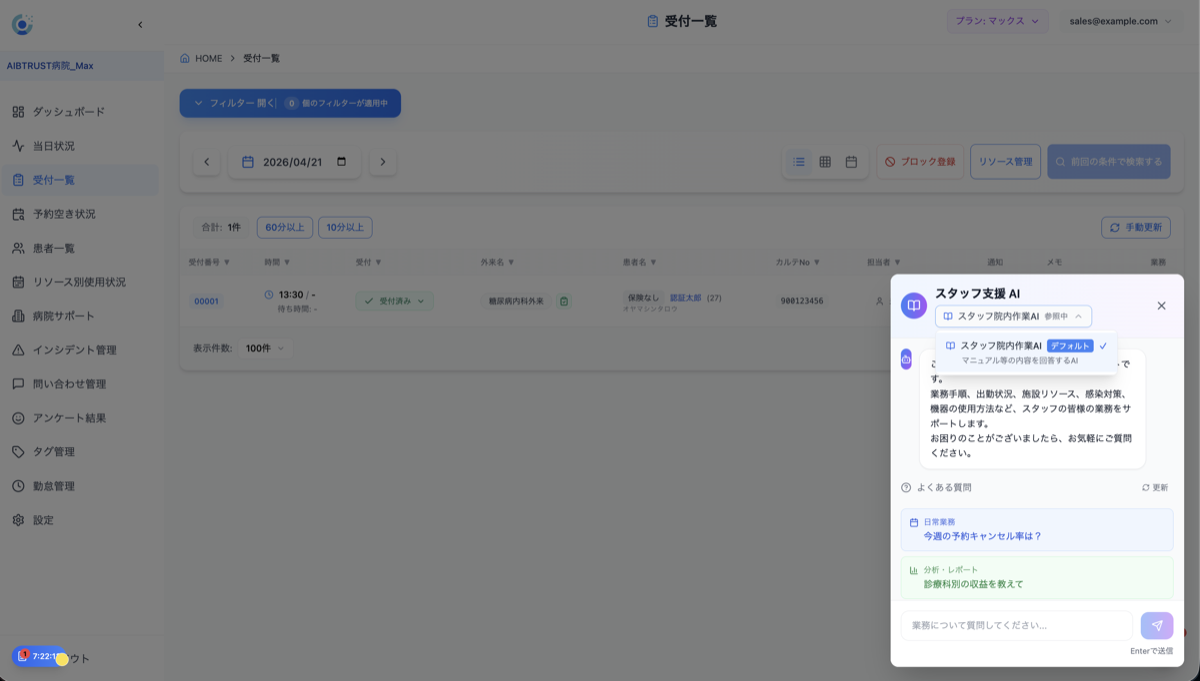
Task: Go to next date arrow
Action: (x=383, y=162)
